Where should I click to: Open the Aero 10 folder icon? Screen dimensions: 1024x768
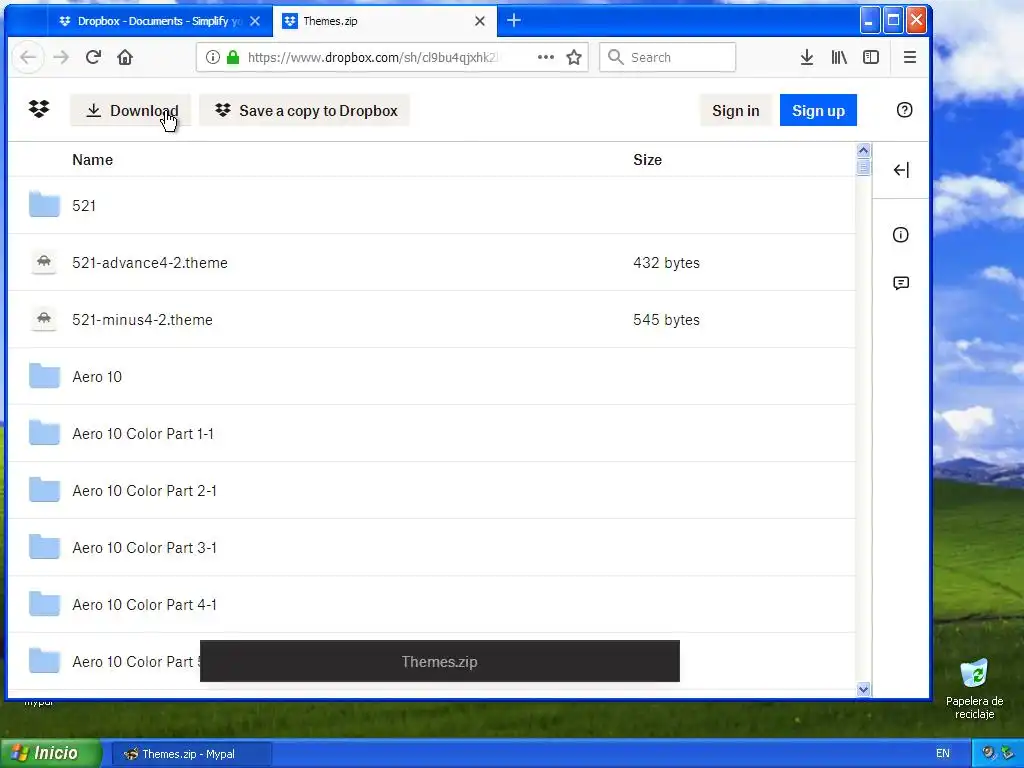(44, 376)
